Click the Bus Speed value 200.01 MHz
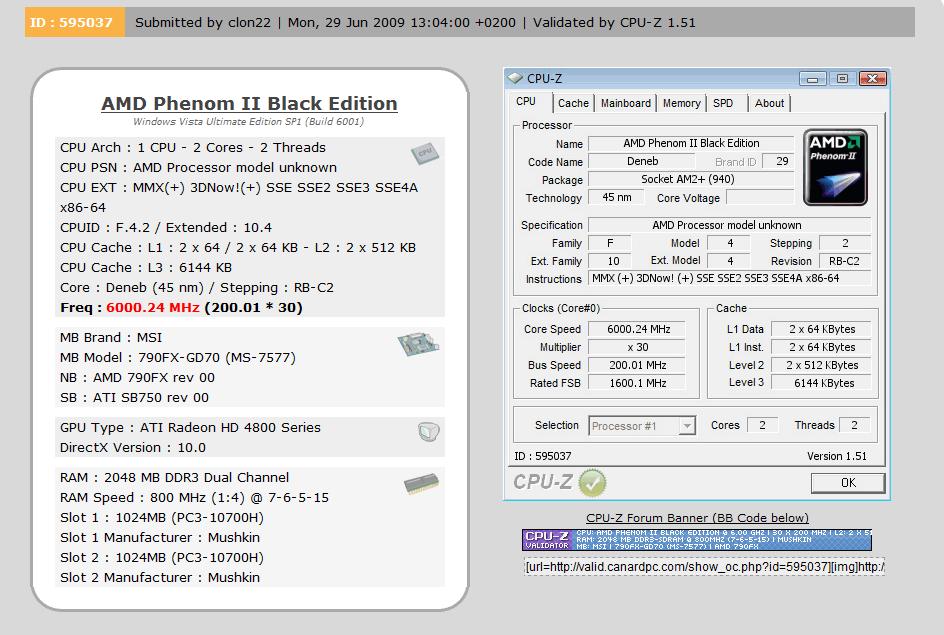The height and width of the screenshot is (635, 944). coord(637,365)
